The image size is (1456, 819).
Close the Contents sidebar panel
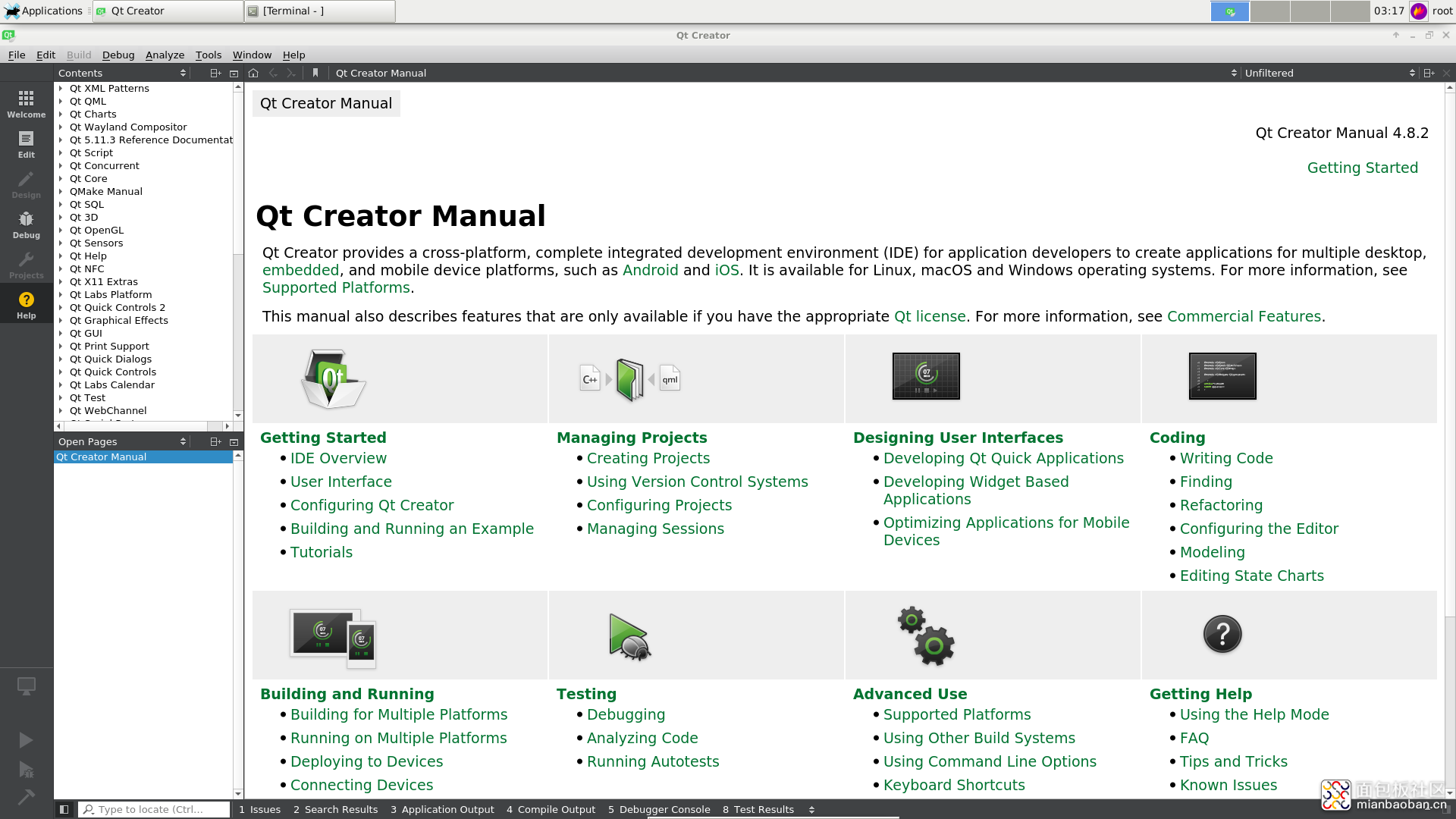click(x=234, y=73)
